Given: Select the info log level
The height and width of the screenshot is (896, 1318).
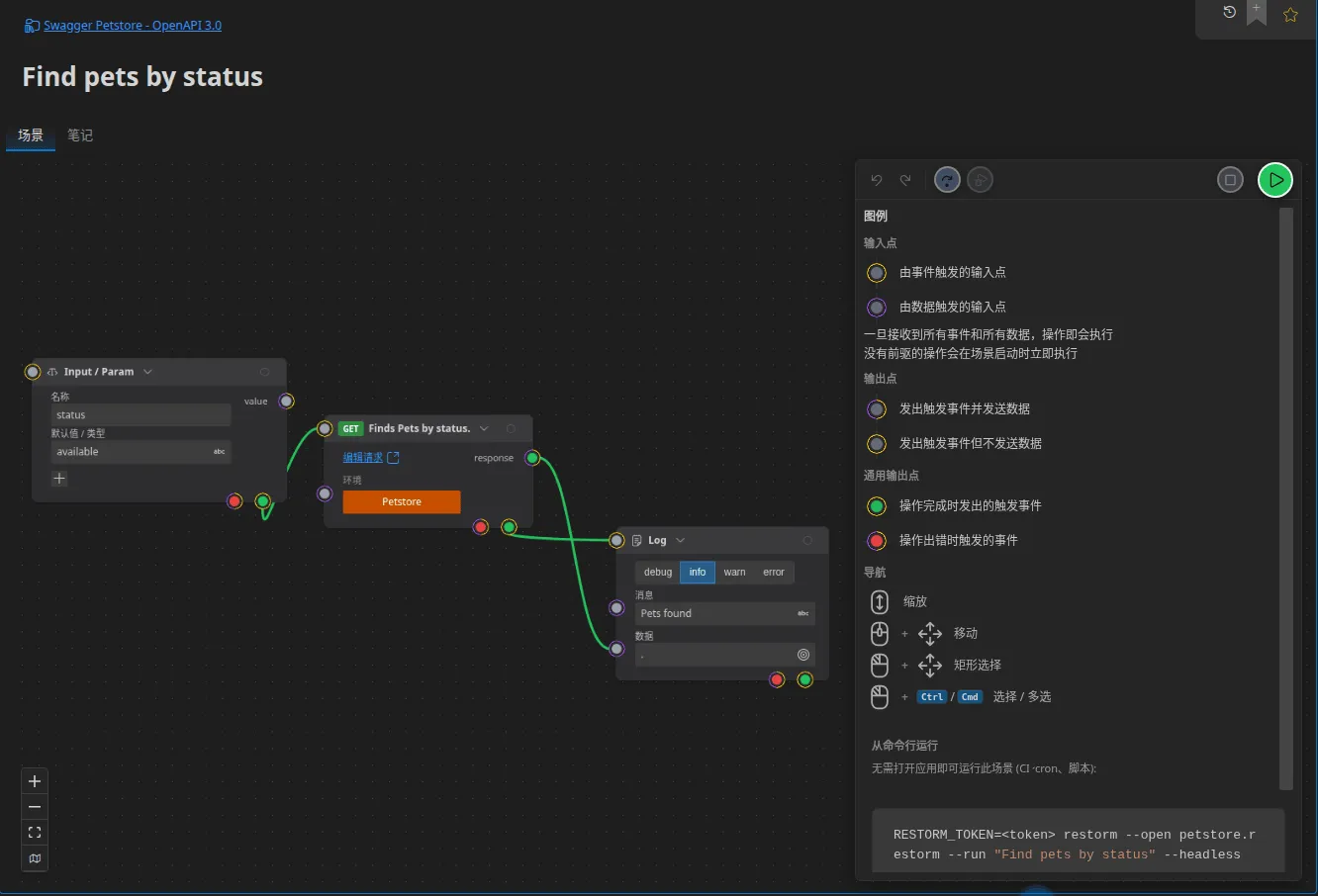Looking at the screenshot, I should (x=698, y=572).
